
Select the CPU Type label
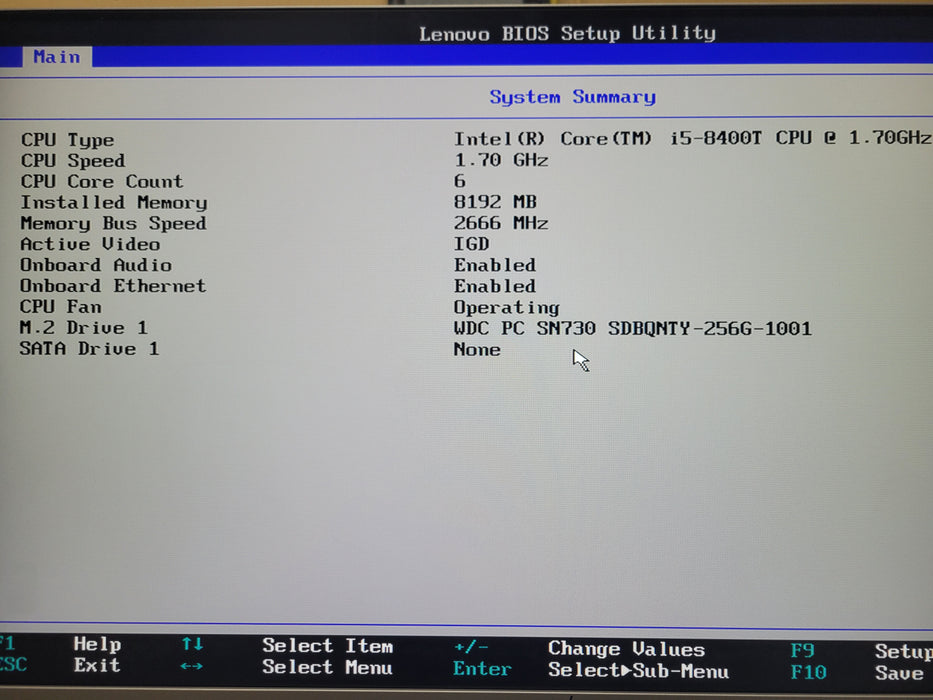67,140
